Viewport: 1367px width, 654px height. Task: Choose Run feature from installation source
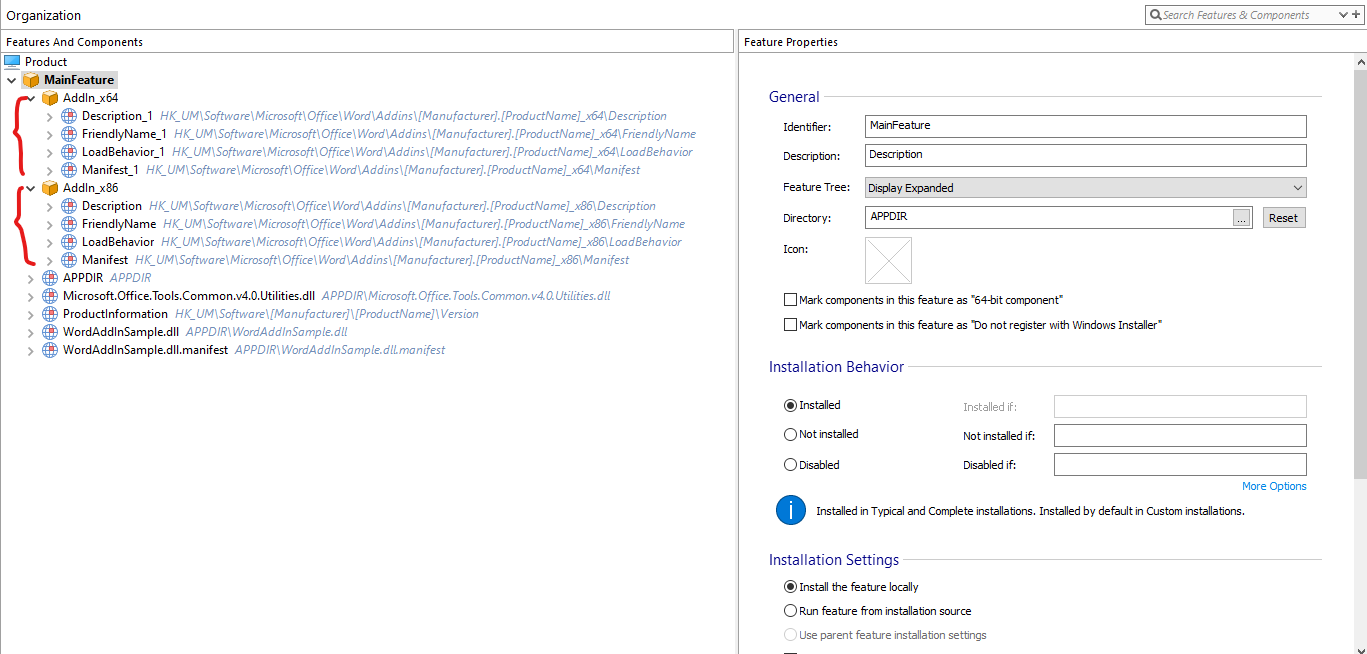[x=791, y=611]
